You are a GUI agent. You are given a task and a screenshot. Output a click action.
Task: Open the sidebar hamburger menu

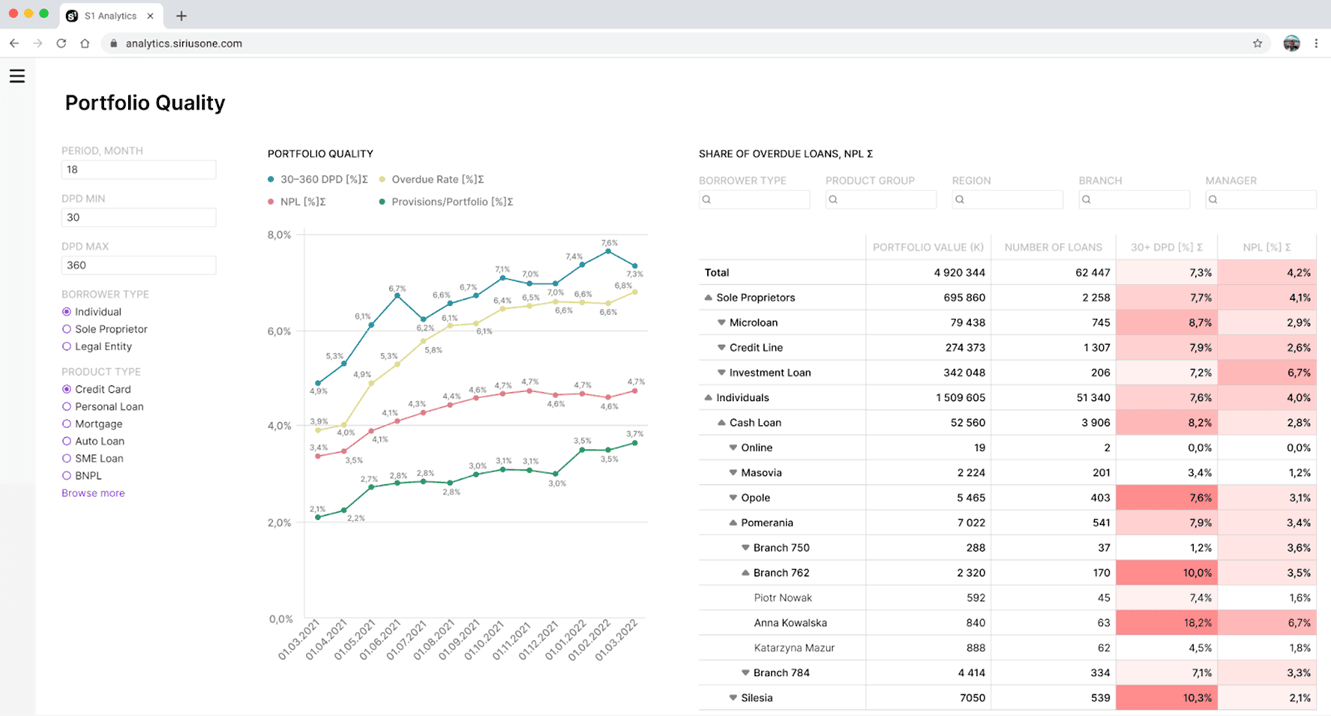17,76
